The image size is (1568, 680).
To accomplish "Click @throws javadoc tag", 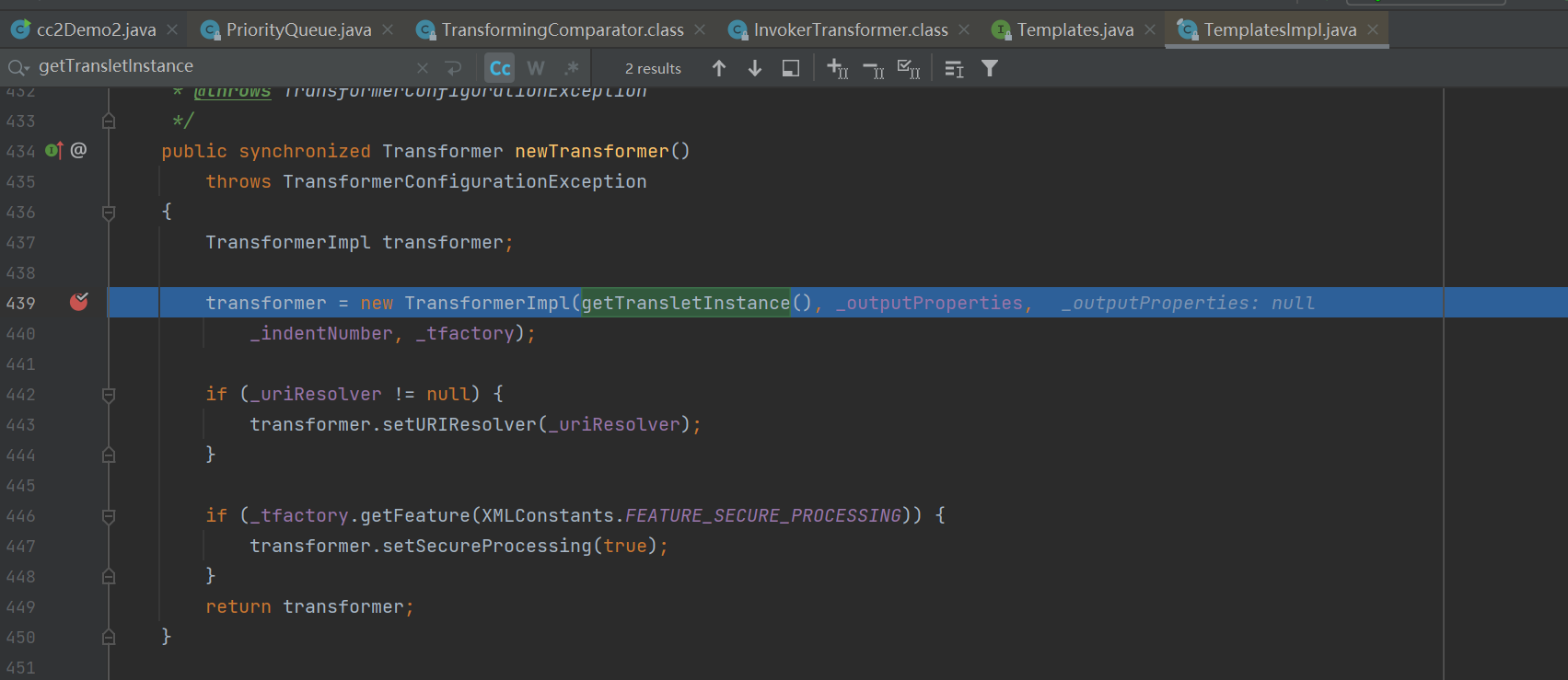I will (x=232, y=91).
